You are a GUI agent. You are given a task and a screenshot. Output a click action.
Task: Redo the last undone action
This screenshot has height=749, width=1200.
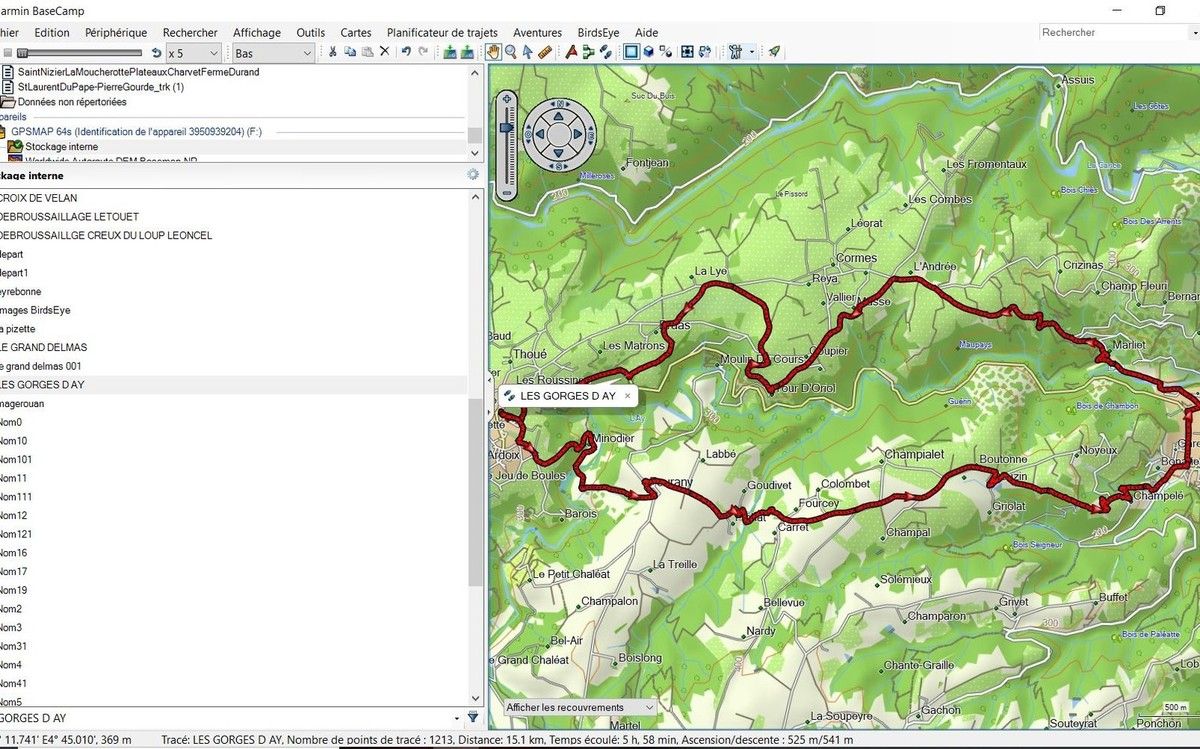423,52
